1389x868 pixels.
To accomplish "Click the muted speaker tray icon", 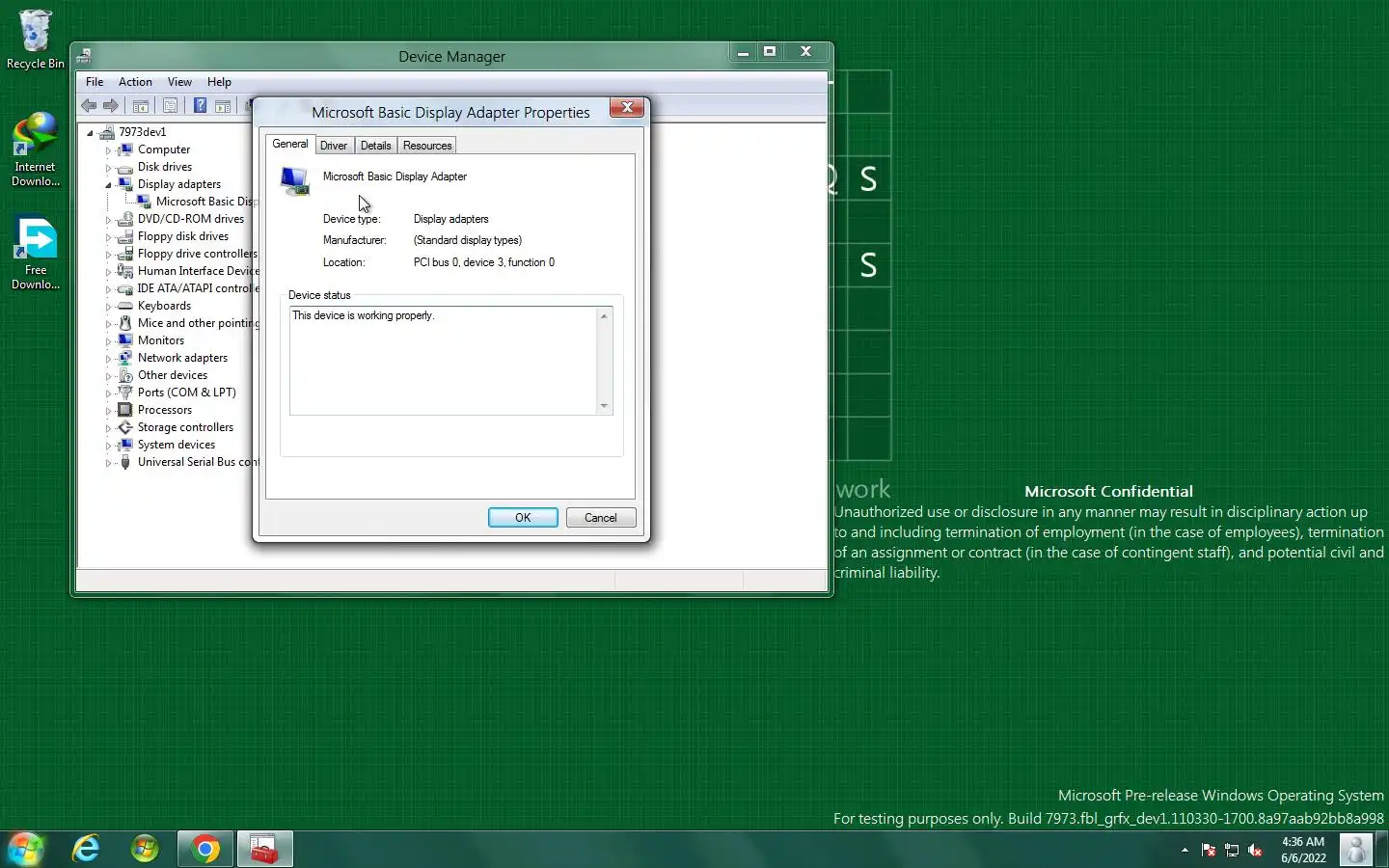I will 1255,850.
